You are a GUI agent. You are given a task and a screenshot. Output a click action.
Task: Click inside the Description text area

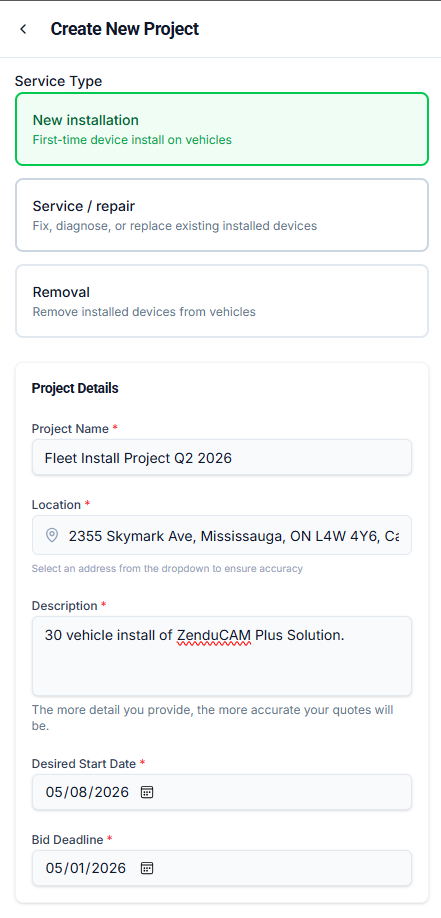pos(221,656)
